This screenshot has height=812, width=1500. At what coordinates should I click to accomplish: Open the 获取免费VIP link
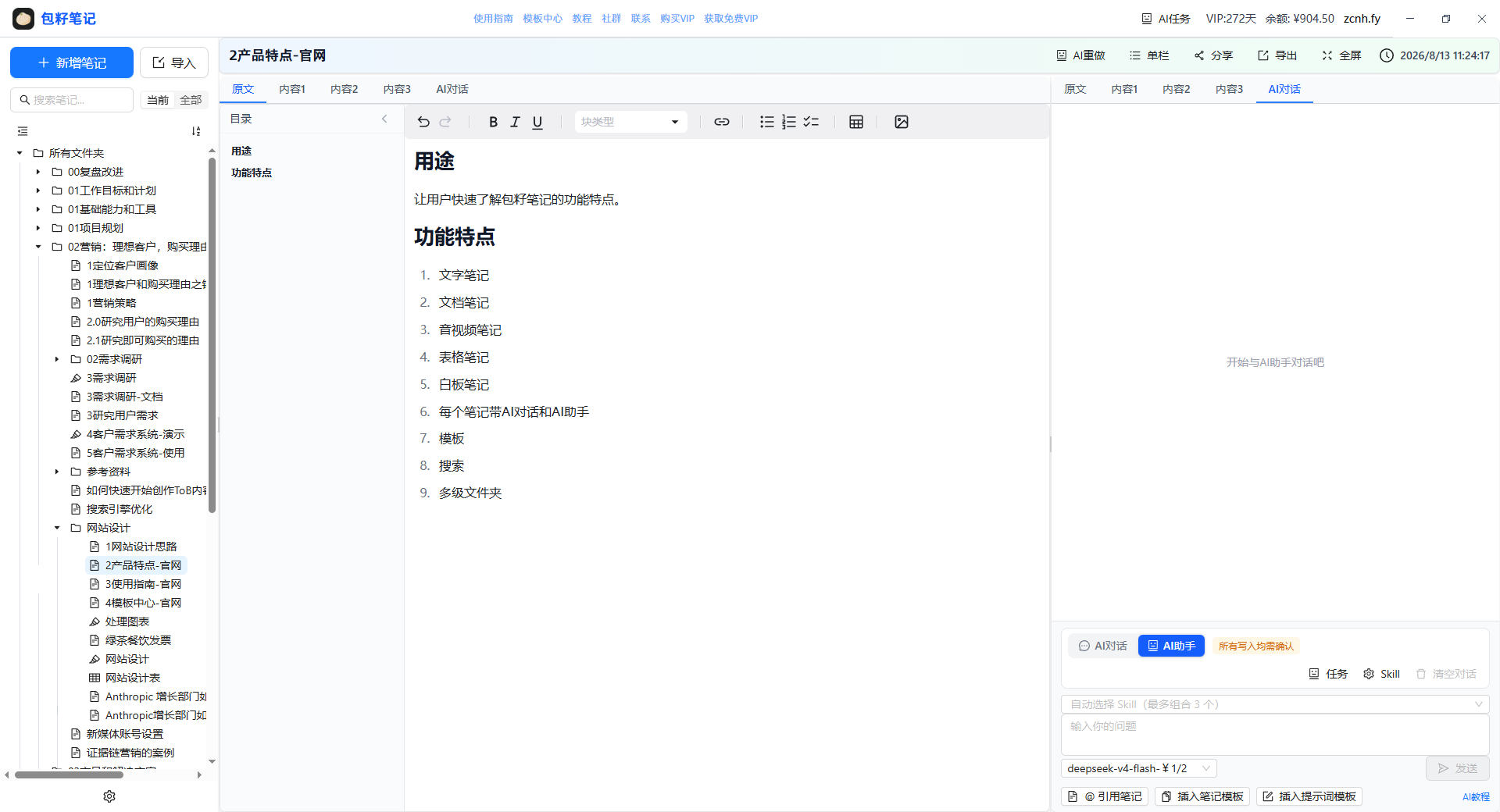pos(730,19)
